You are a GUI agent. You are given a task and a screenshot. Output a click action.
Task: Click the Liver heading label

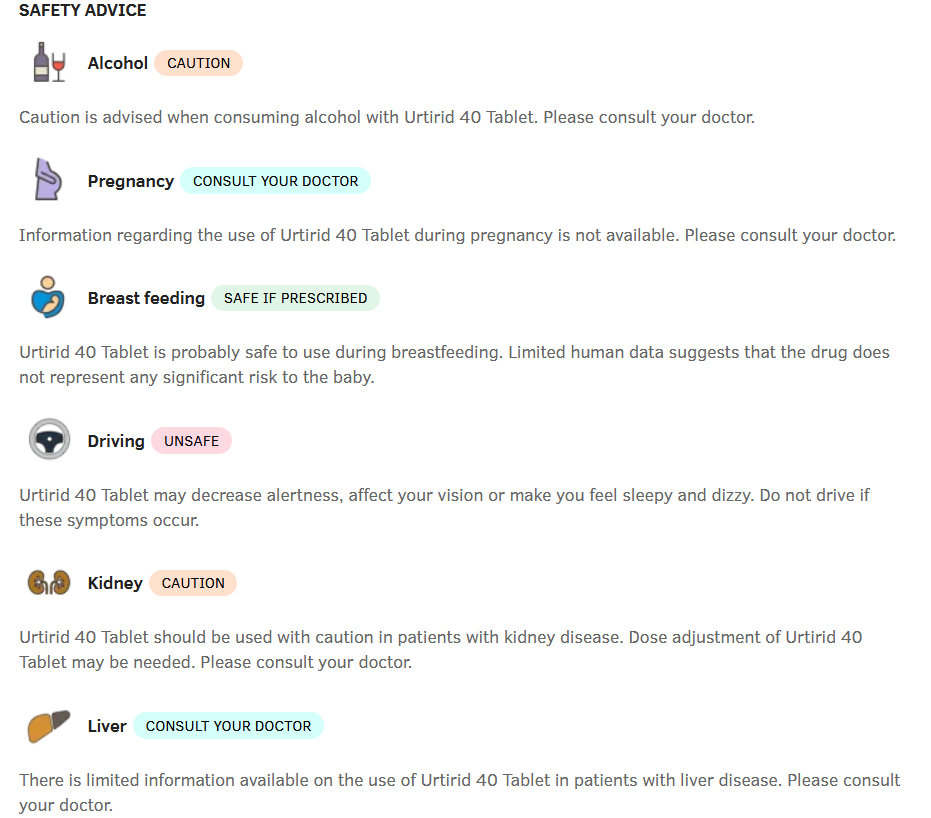coord(107,726)
